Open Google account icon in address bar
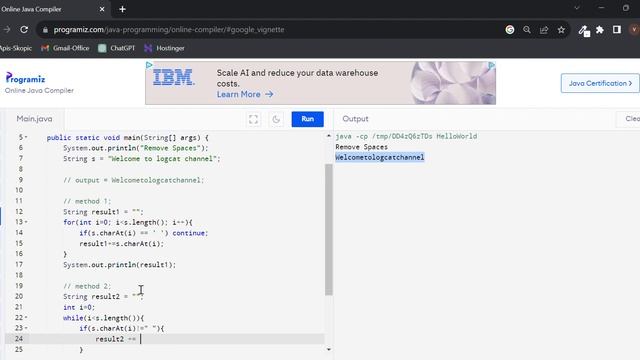 (510, 29)
